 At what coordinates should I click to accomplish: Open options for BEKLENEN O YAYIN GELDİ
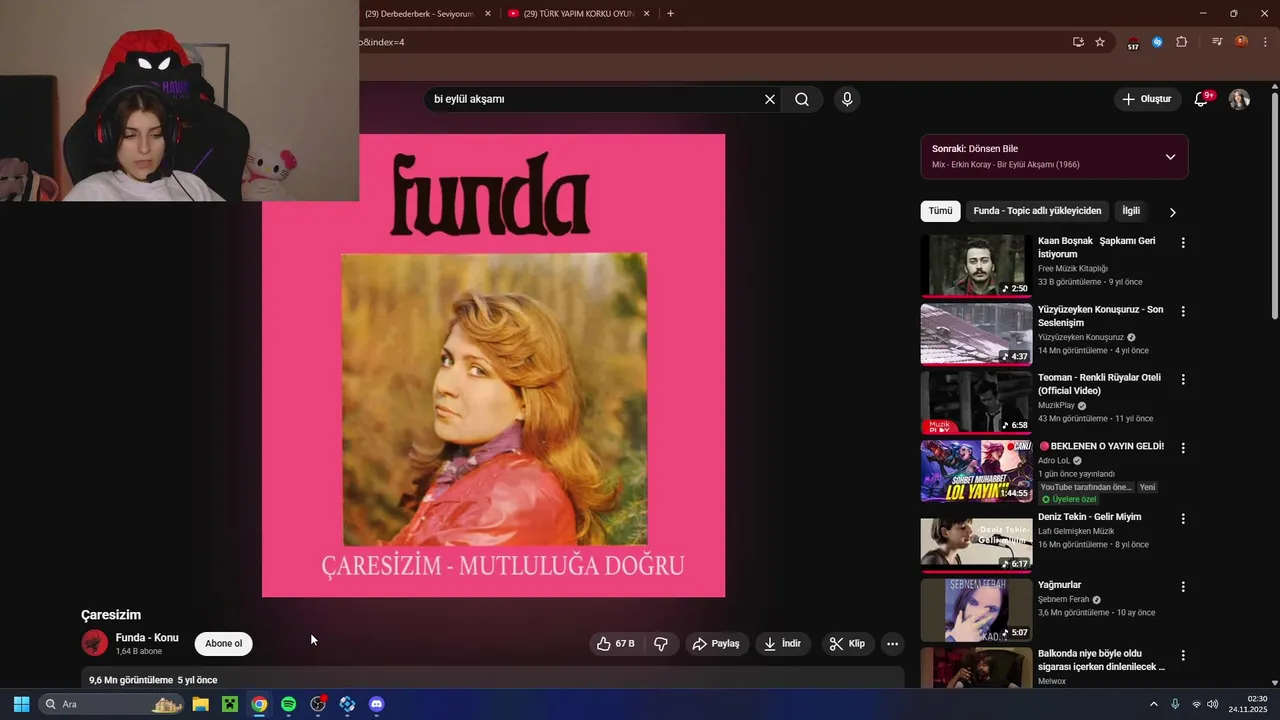1183,448
